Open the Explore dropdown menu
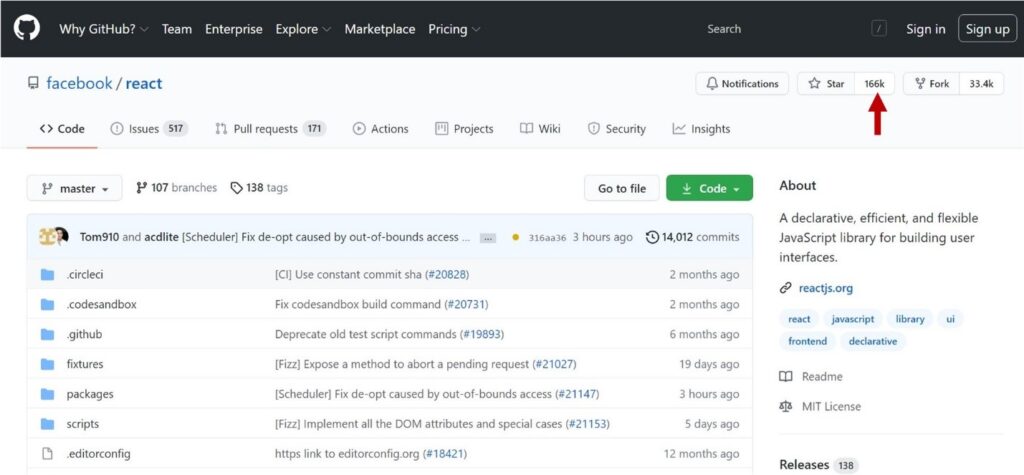 [x=303, y=29]
